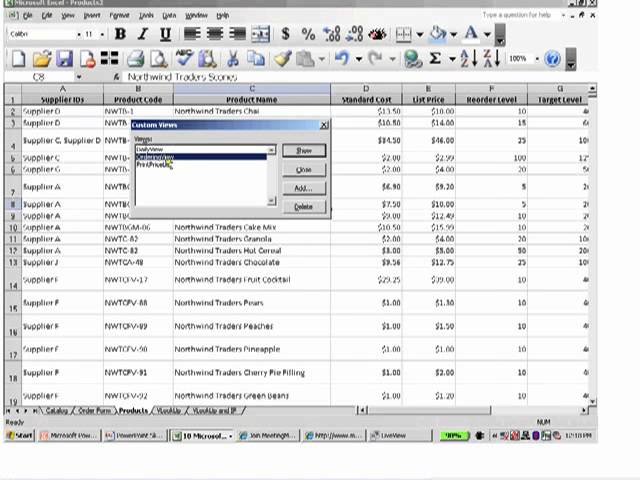Select PrintPriceList in the Views list
640x480 pixels.
(201, 164)
